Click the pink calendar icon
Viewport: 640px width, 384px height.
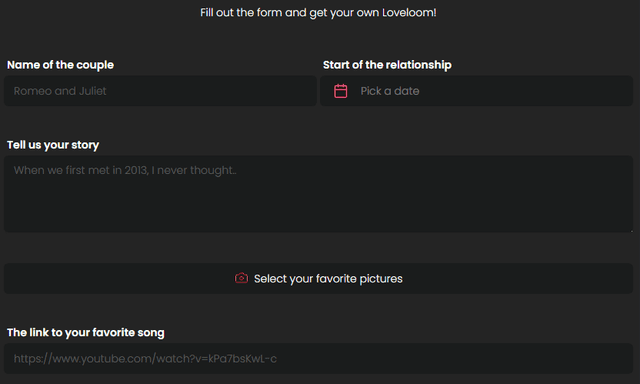point(340,91)
